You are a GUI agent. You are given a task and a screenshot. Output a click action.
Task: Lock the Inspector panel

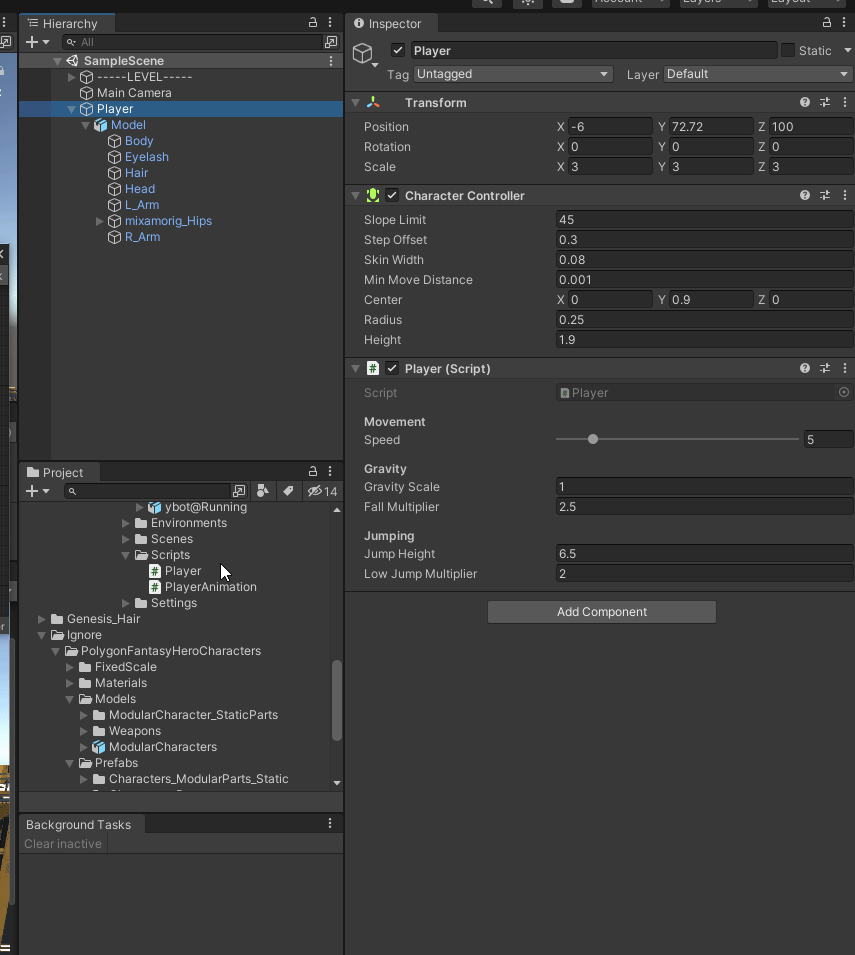point(826,23)
